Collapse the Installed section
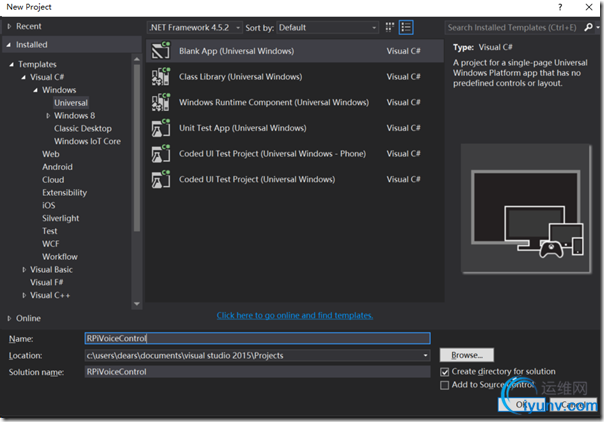The width and height of the screenshot is (604, 422). (x=8, y=45)
